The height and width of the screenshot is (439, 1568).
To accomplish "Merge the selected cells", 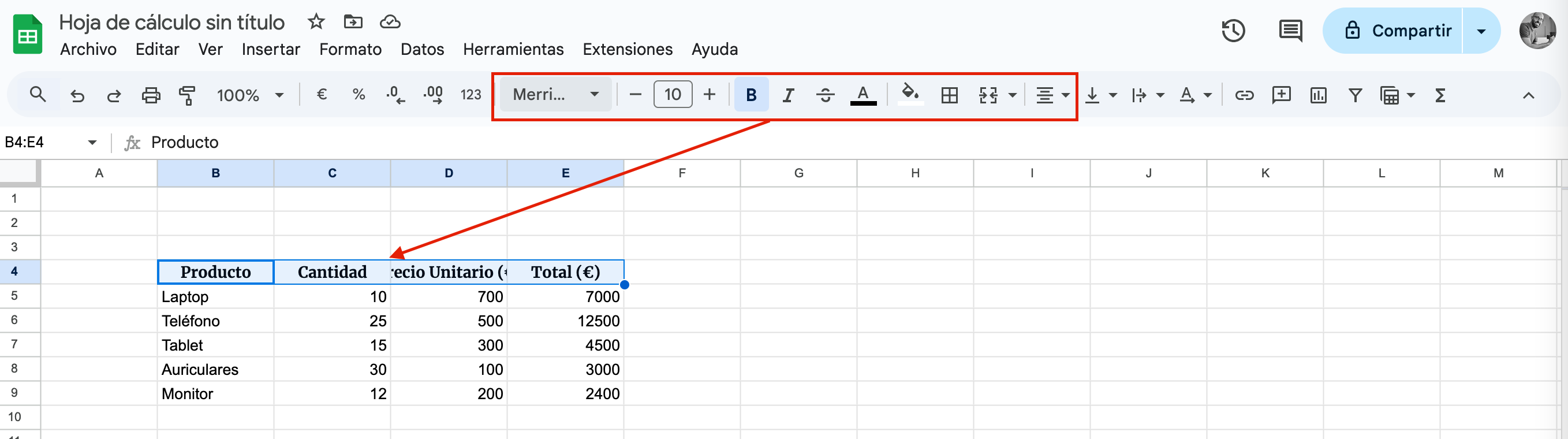I will pyautogui.click(x=988, y=95).
